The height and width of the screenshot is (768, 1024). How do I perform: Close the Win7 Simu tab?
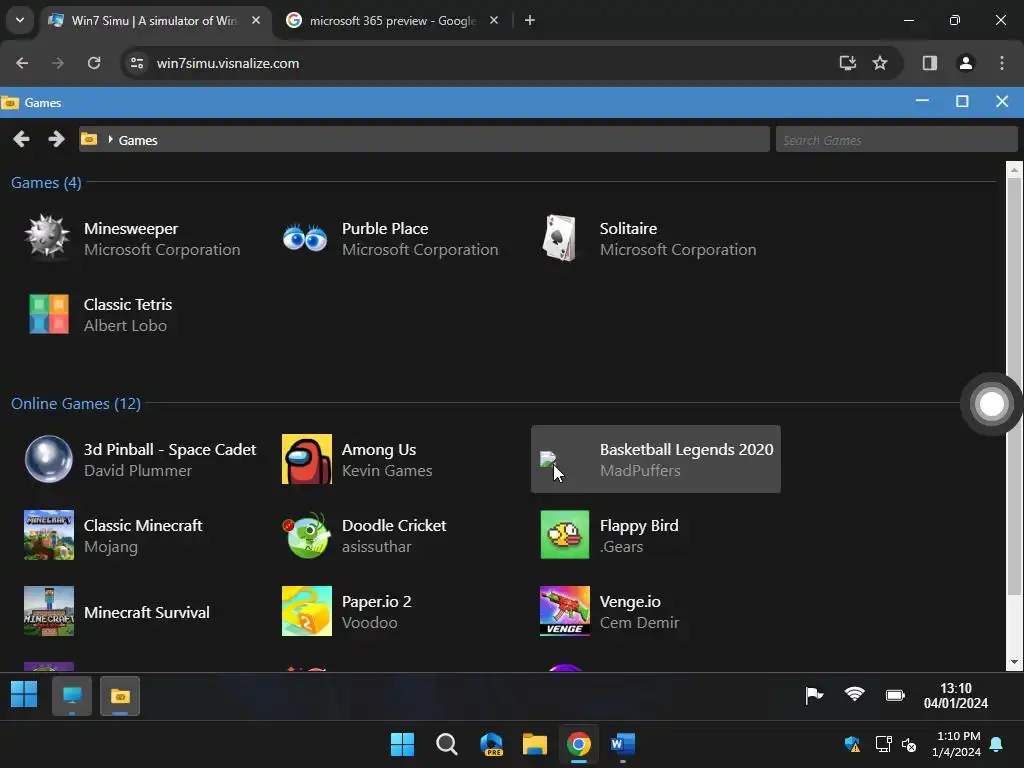256,20
